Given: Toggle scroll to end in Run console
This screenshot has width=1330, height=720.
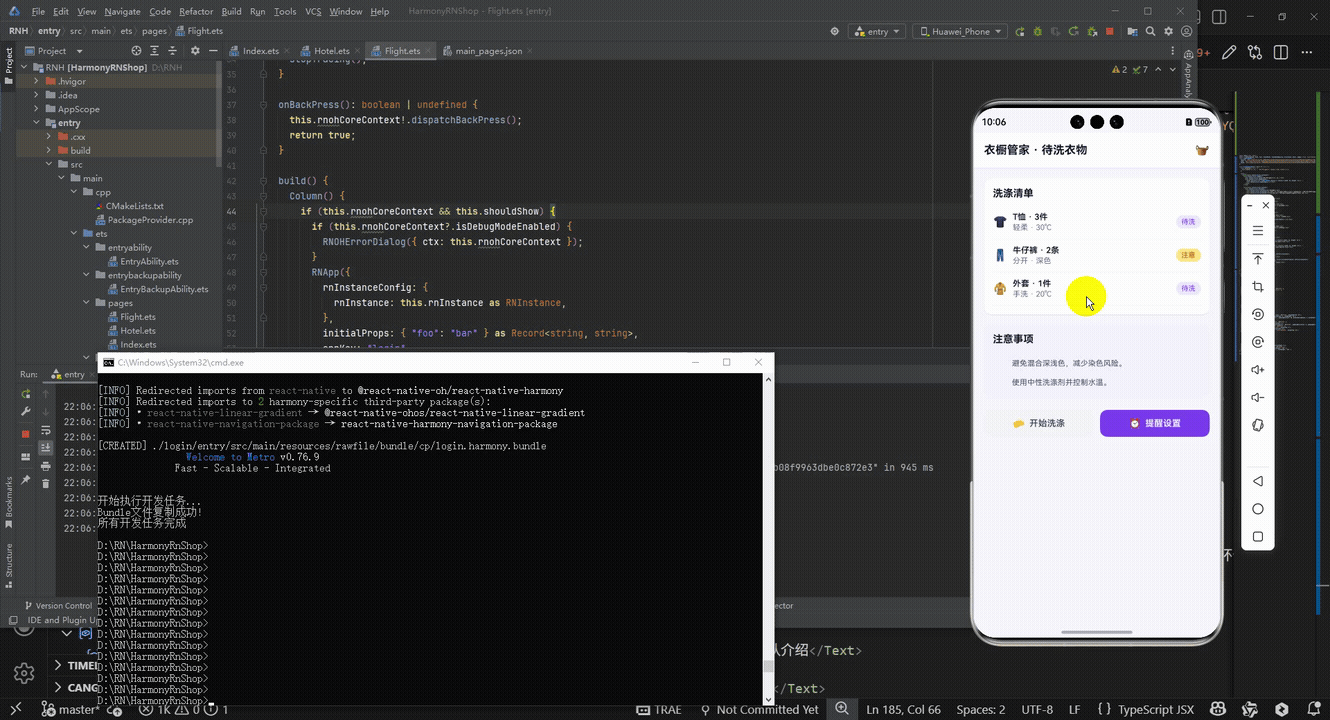Looking at the screenshot, I should click(x=46, y=448).
